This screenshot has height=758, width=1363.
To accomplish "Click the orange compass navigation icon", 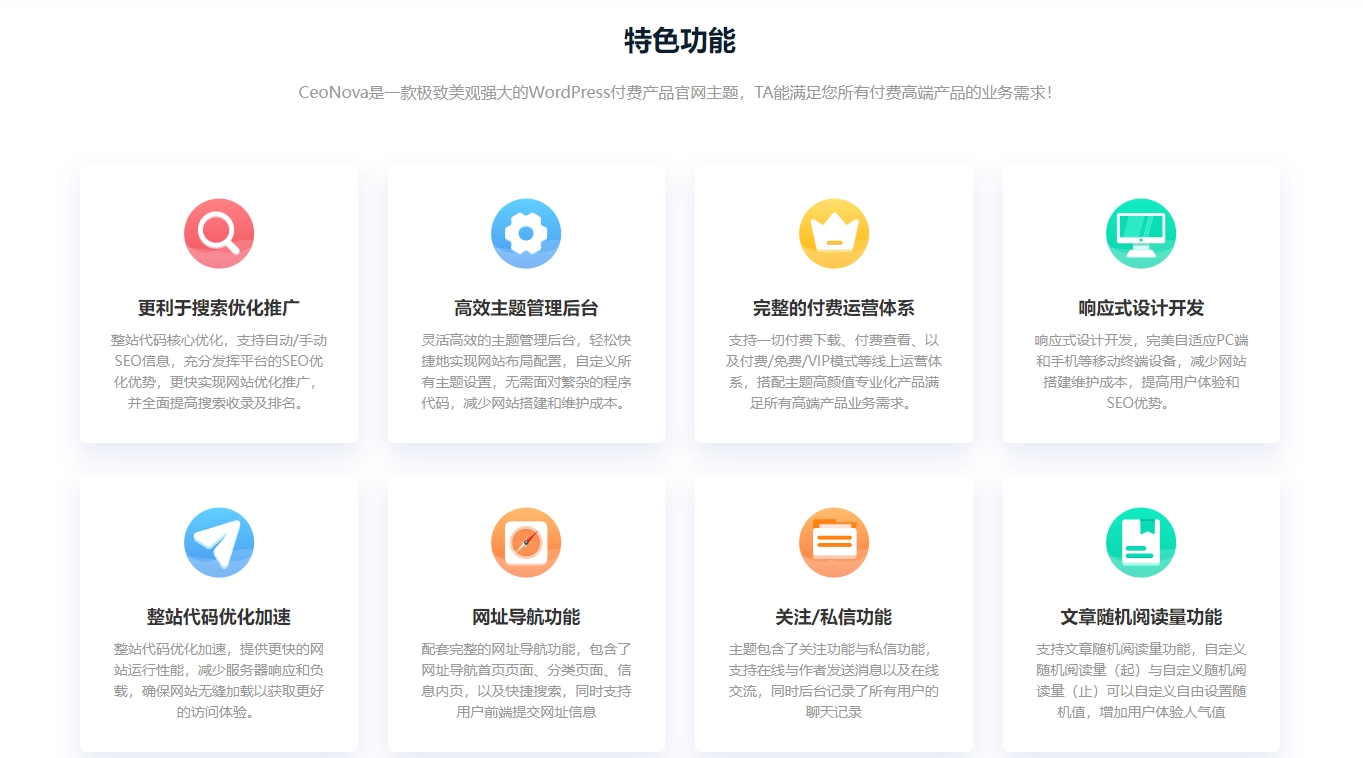I will pyautogui.click(x=526, y=543).
